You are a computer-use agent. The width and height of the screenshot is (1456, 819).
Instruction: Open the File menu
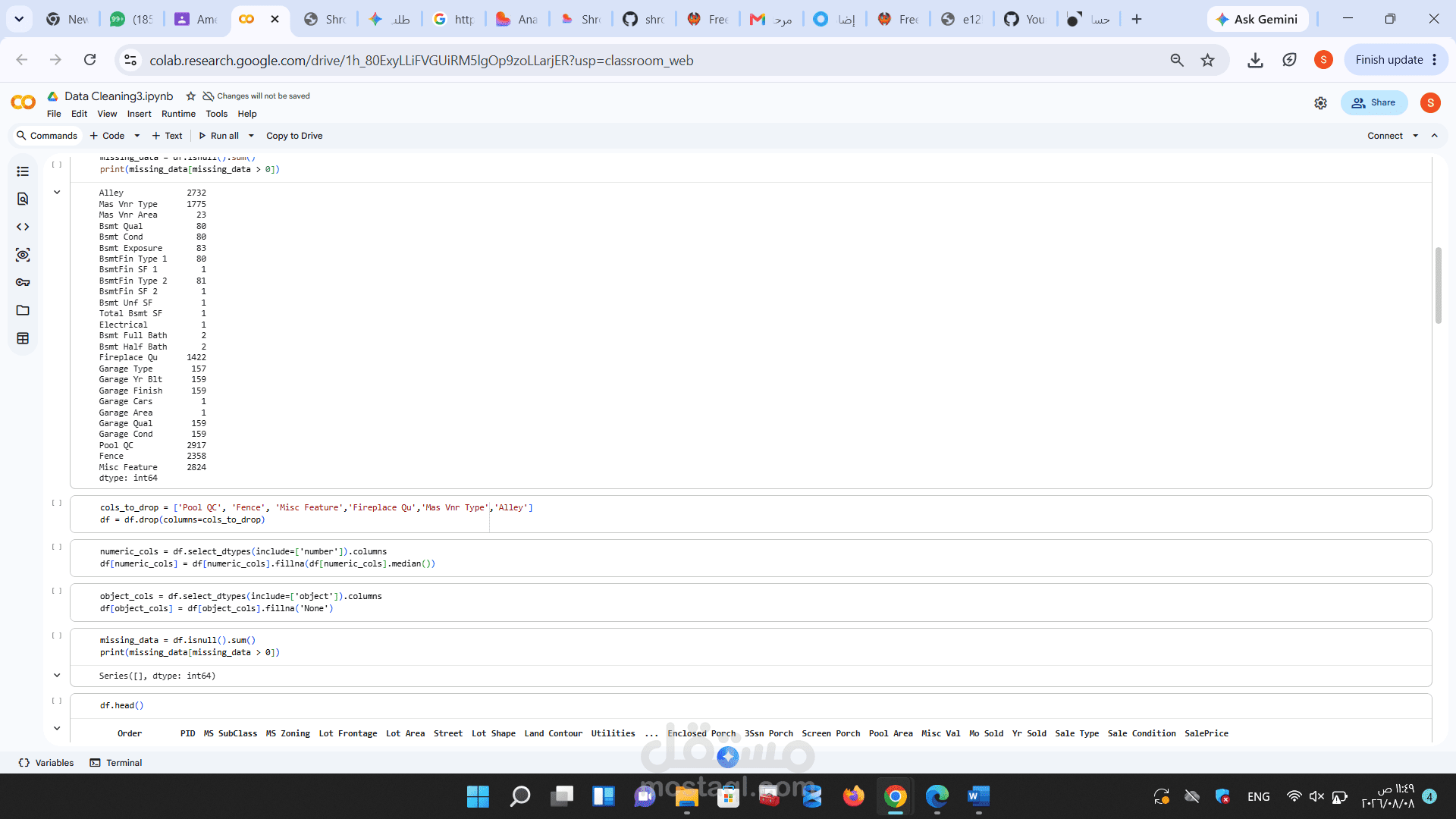click(54, 114)
